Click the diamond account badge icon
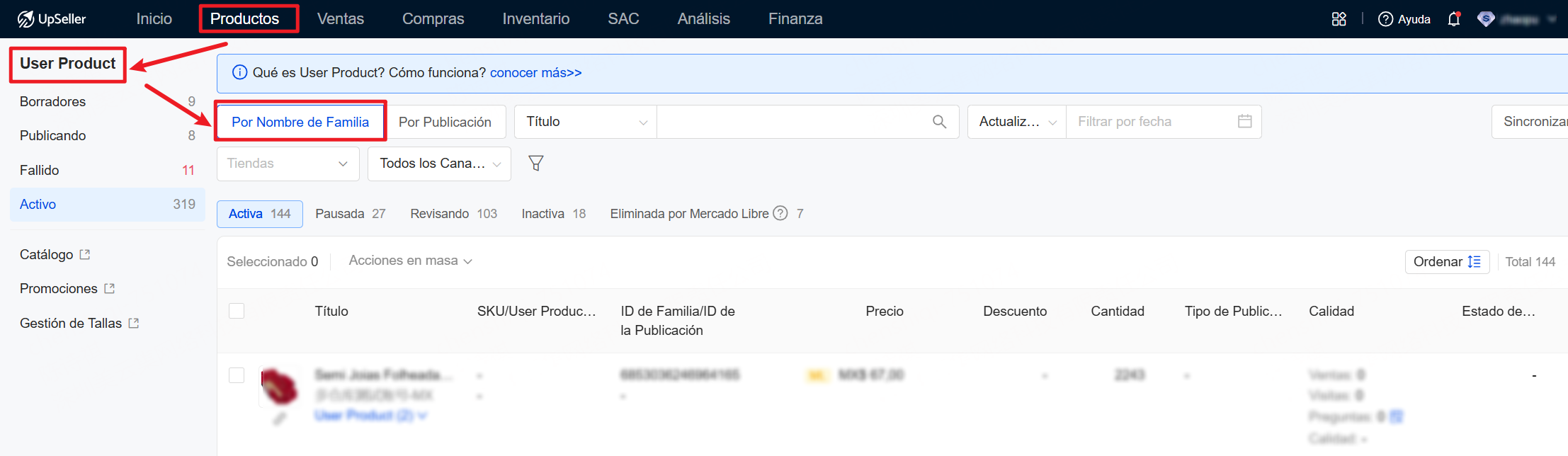The width and height of the screenshot is (1568, 456). [x=1486, y=19]
